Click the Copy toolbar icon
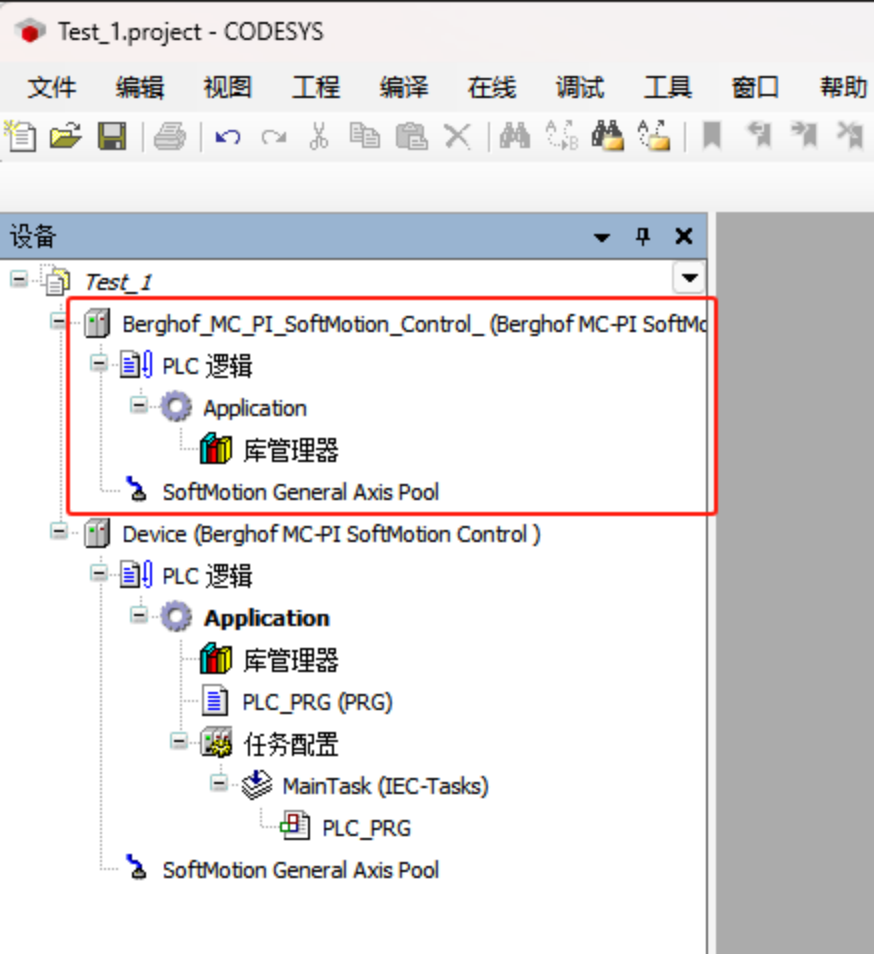The height and width of the screenshot is (954, 874). click(x=365, y=135)
